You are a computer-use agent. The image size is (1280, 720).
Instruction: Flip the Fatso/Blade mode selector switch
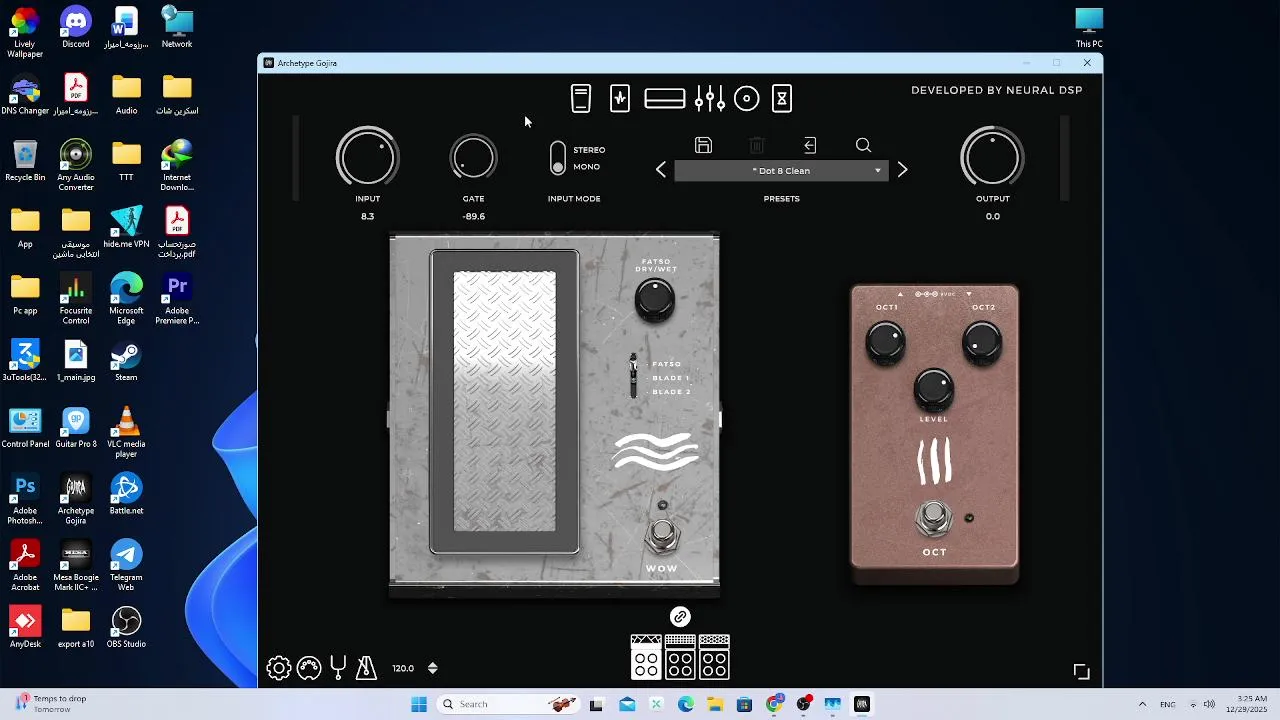pyautogui.click(x=633, y=375)
